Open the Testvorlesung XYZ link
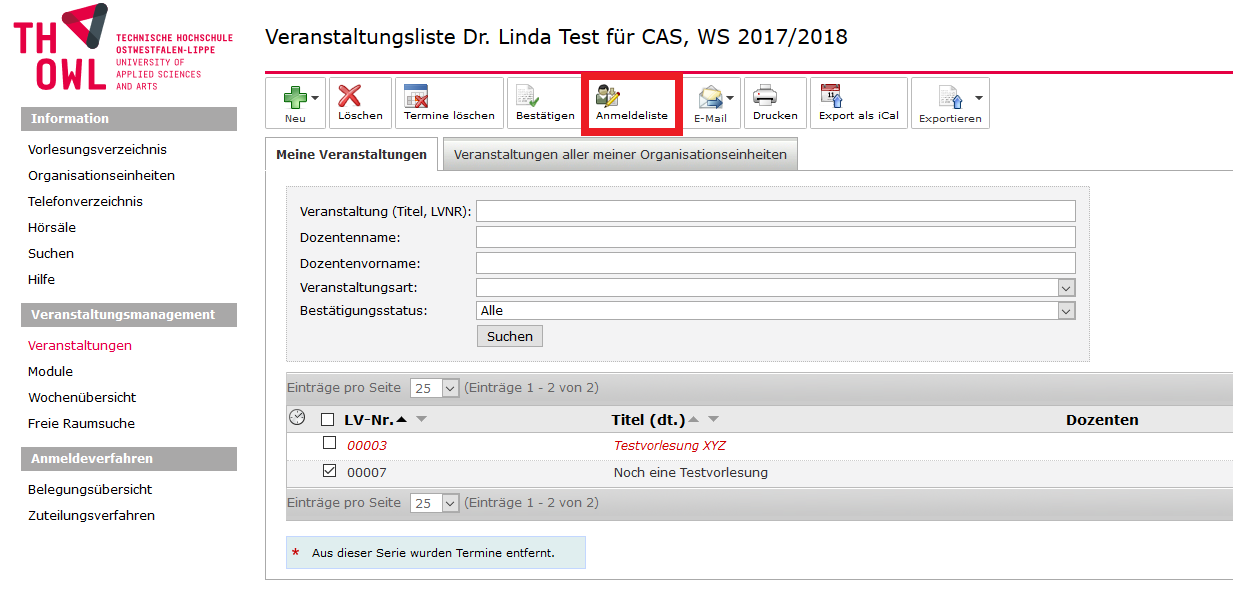 point(669,446)
